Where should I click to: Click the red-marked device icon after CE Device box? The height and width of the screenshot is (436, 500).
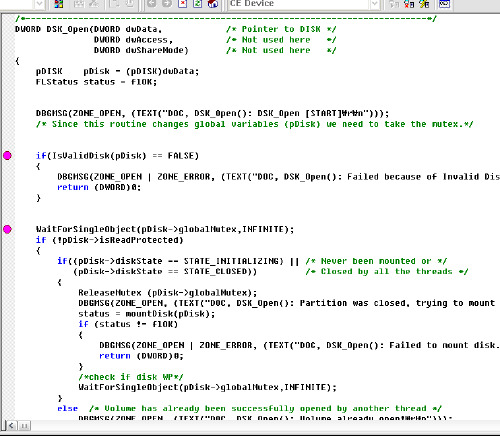pyautogui.click(x=409, y=4)
